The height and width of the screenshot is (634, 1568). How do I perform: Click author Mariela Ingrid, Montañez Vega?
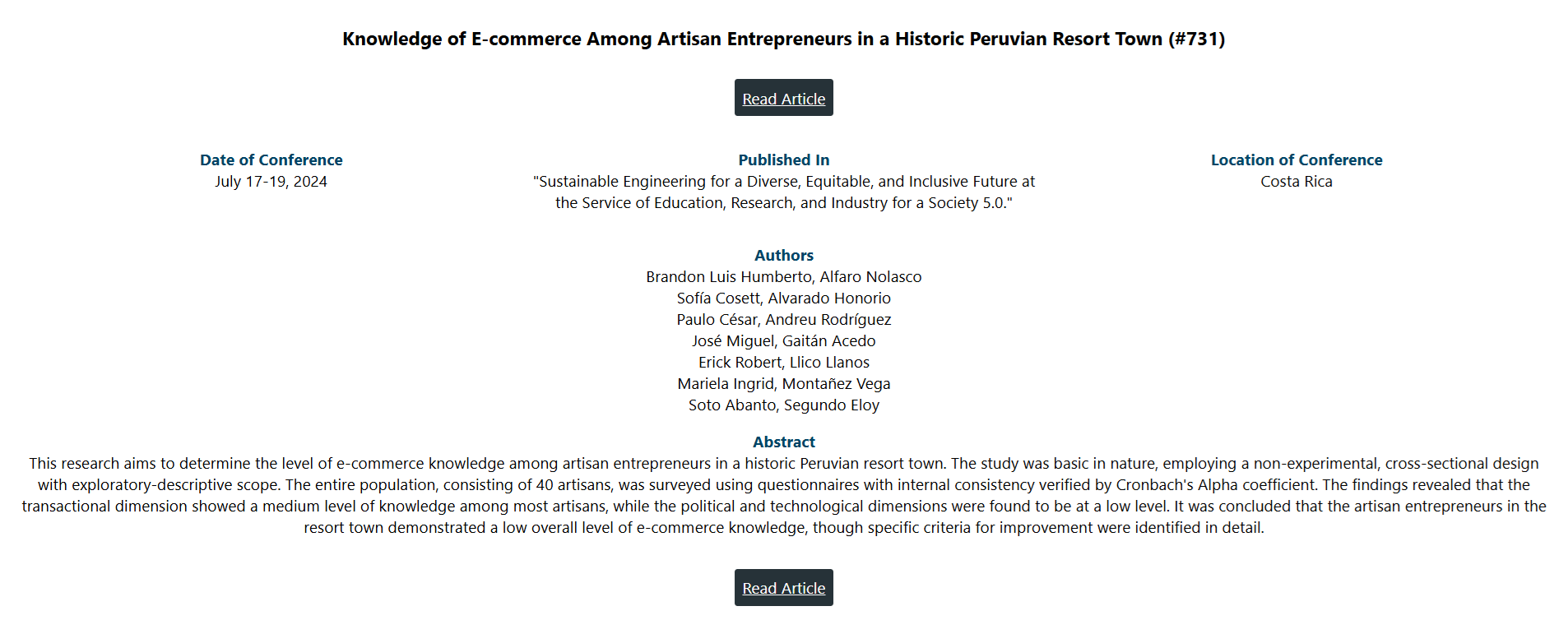[783, 384]
